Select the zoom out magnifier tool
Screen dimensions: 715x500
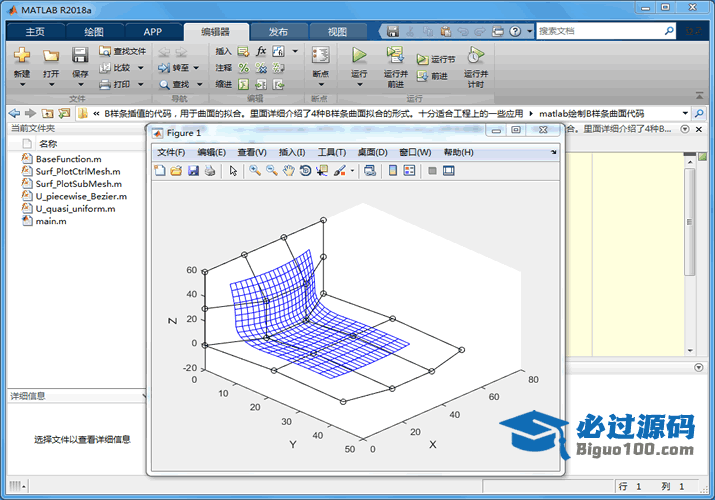point(272,171)
